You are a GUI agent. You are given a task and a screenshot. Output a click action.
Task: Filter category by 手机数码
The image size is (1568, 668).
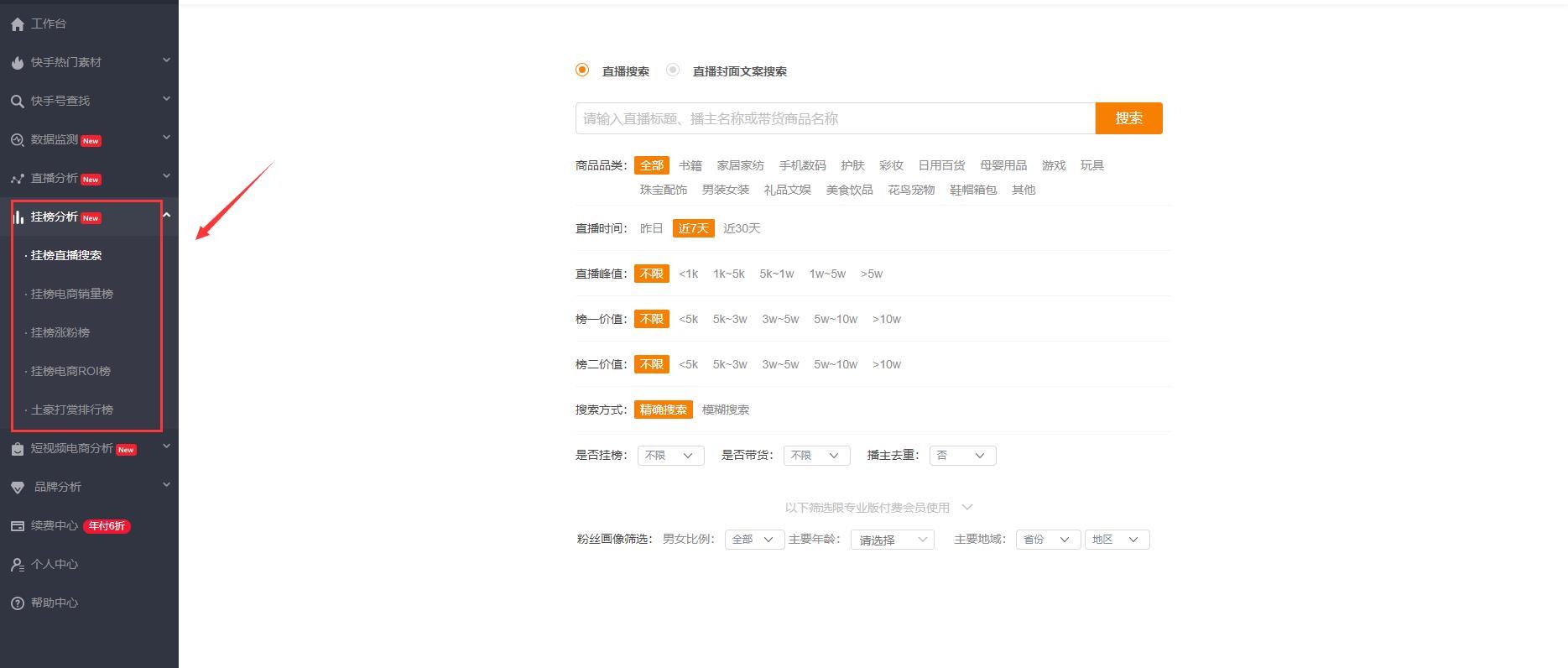803,165
